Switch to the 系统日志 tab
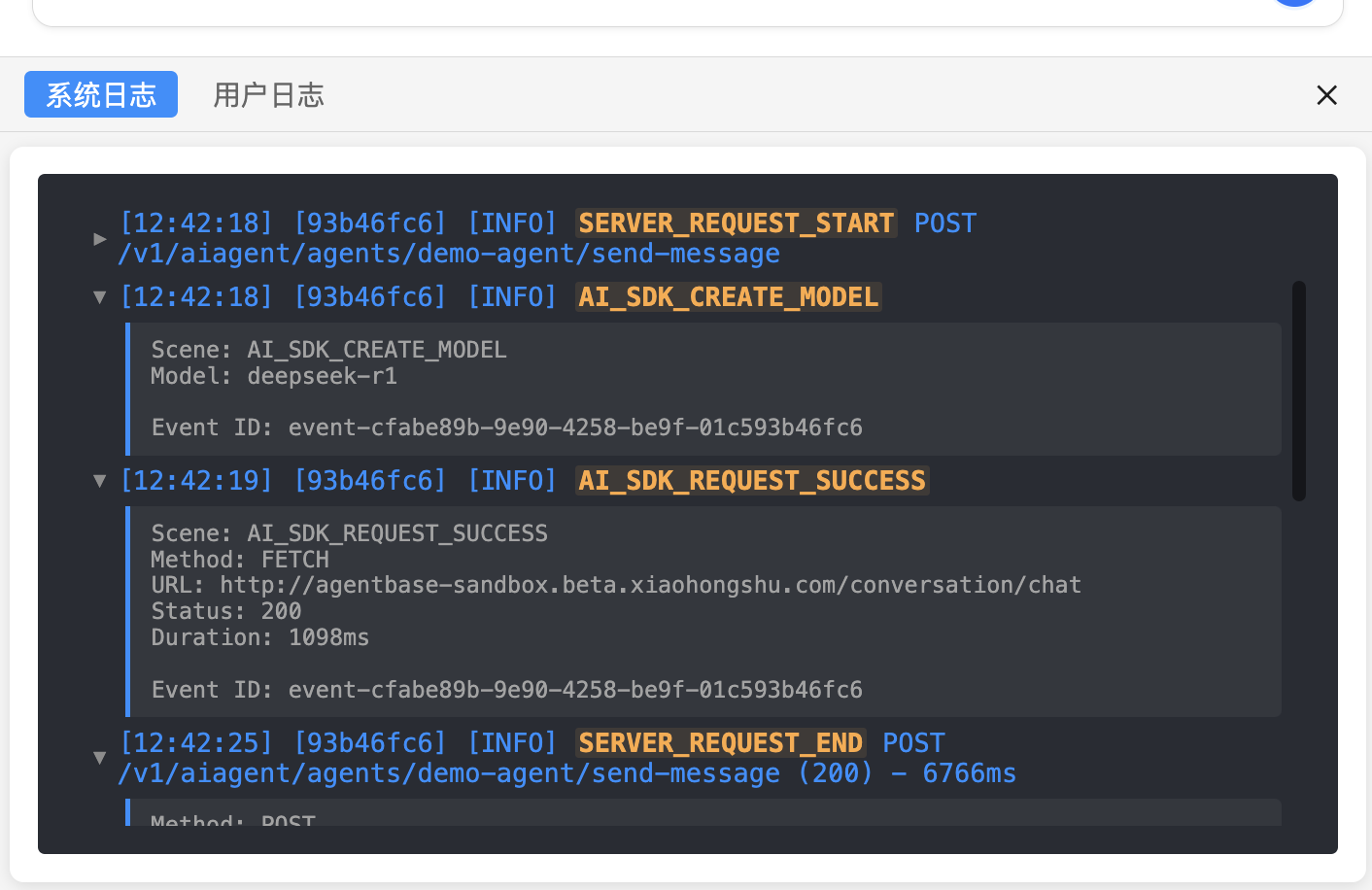 (101, 94)
